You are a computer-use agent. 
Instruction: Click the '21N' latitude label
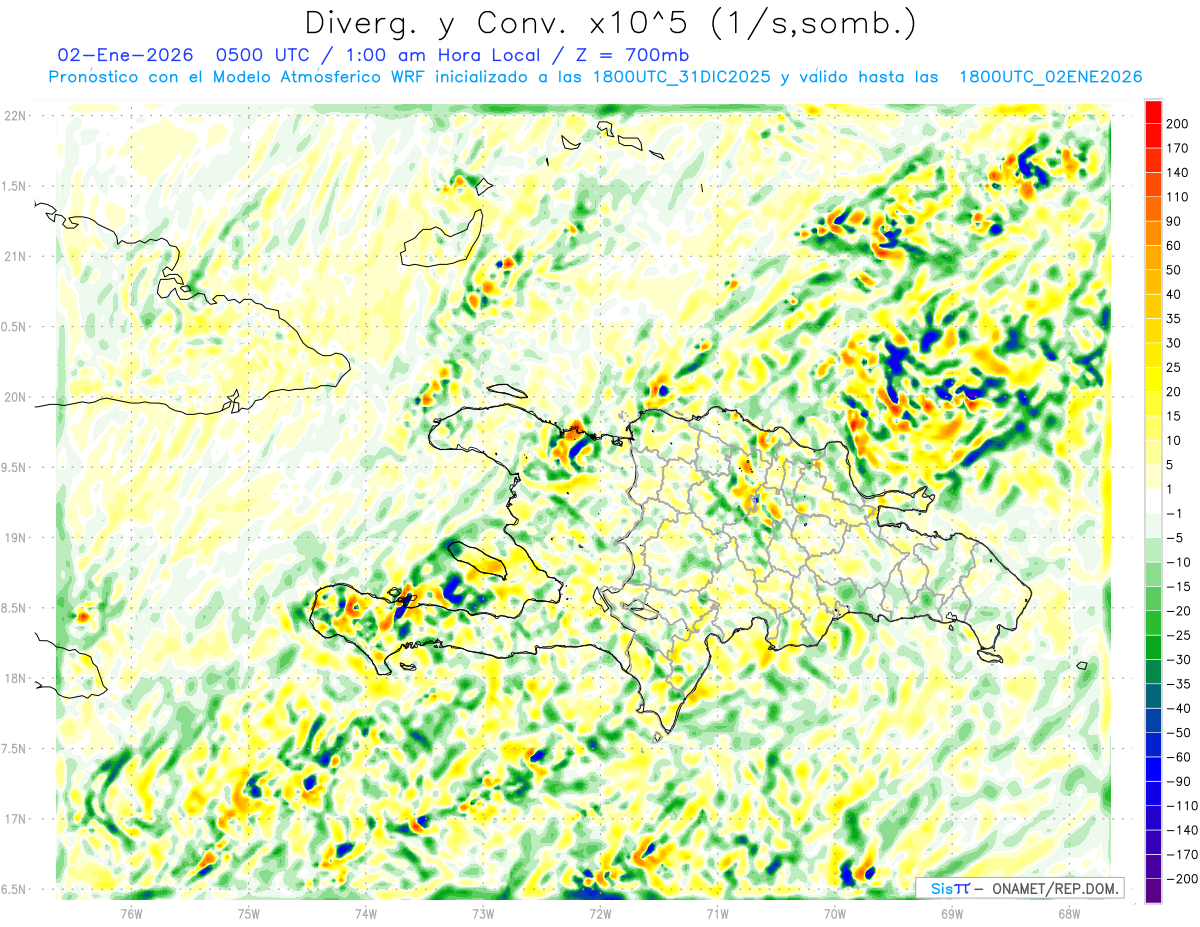click(x=16, y=257)
